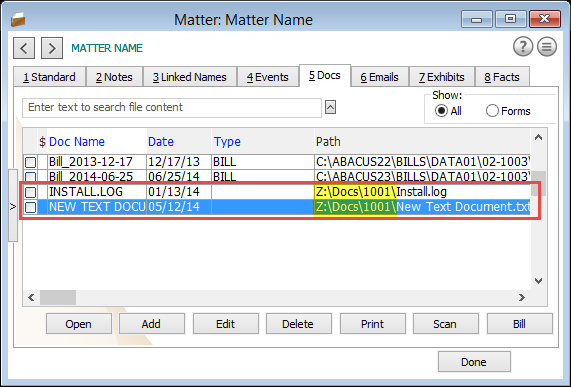Focus the search file content field
Screen dimensions: 571x387
pyautogui.click(x=172, y=107)
